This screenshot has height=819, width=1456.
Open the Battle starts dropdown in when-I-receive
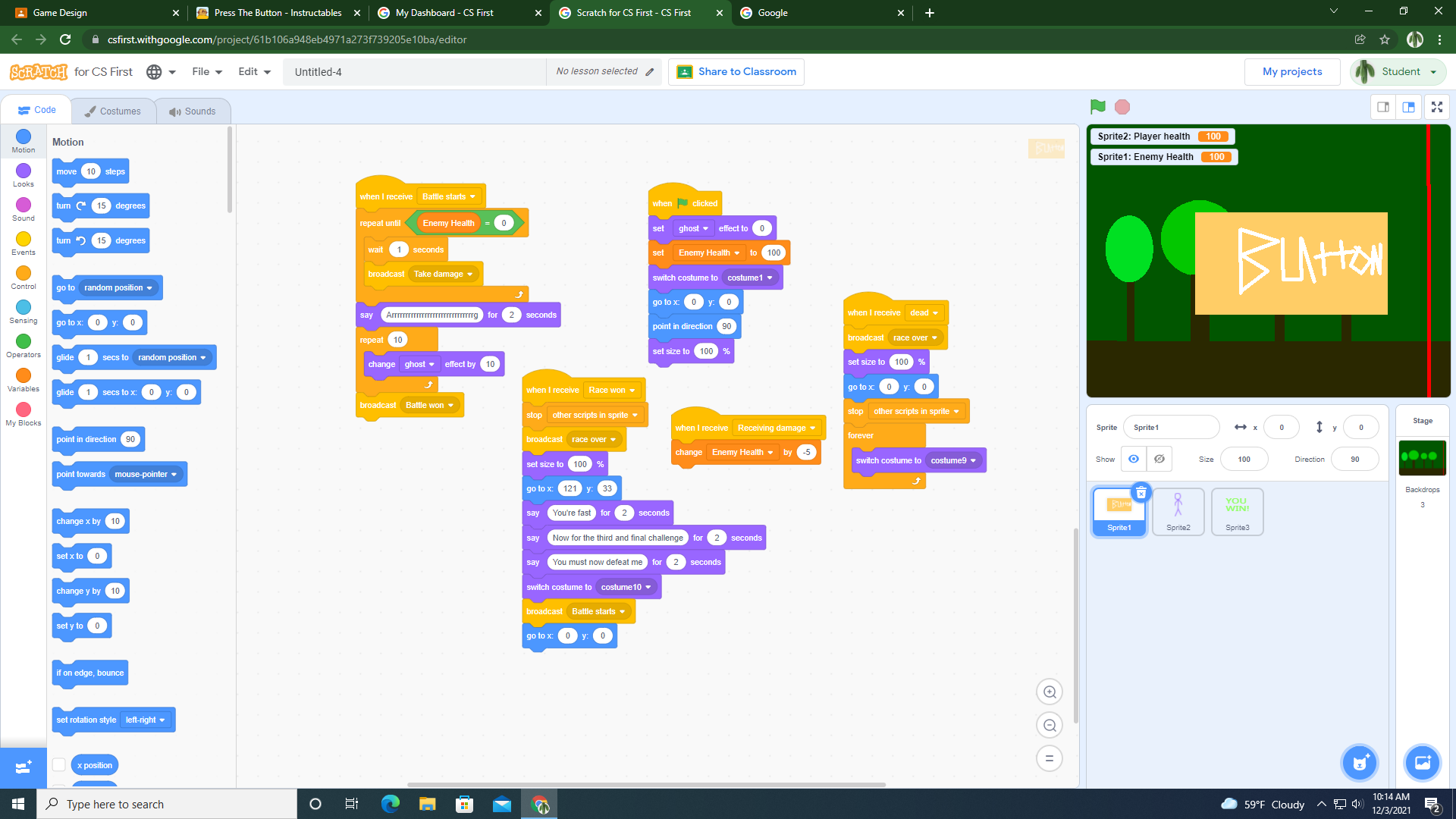[x=449, y=196]
